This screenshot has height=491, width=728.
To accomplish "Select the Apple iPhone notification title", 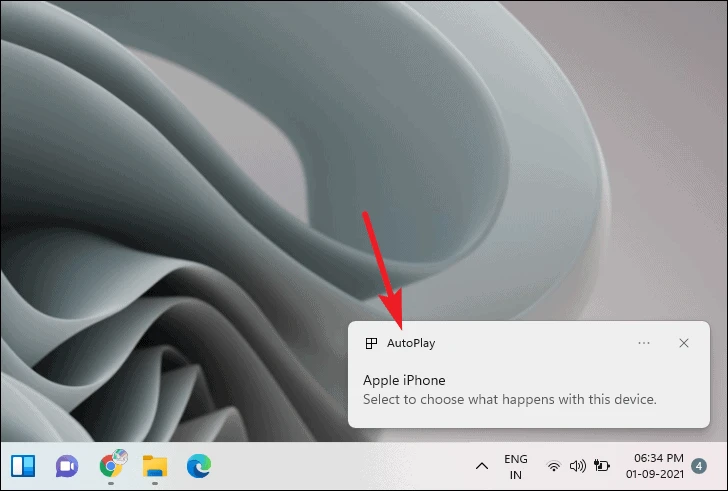I will 404,381.
